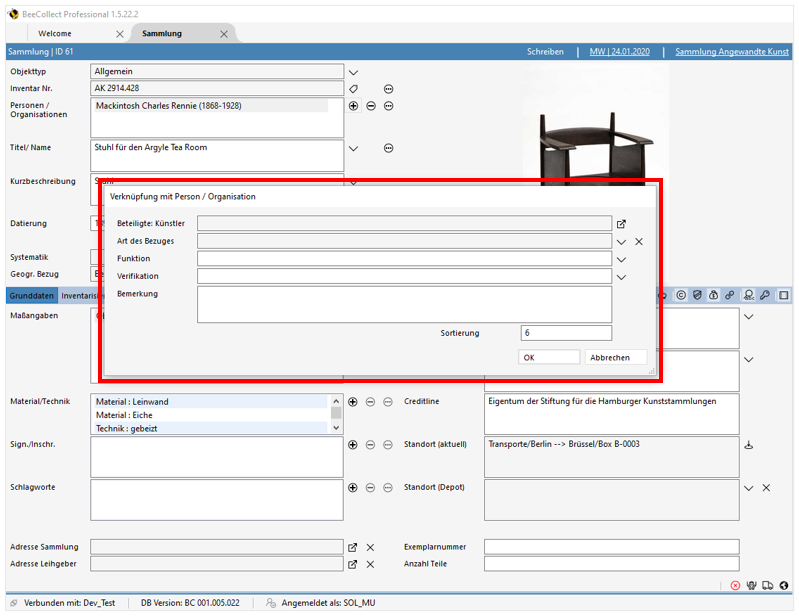799x616 pixels.
Task: Expand the Verifikation dropdown
Action: 621,276
